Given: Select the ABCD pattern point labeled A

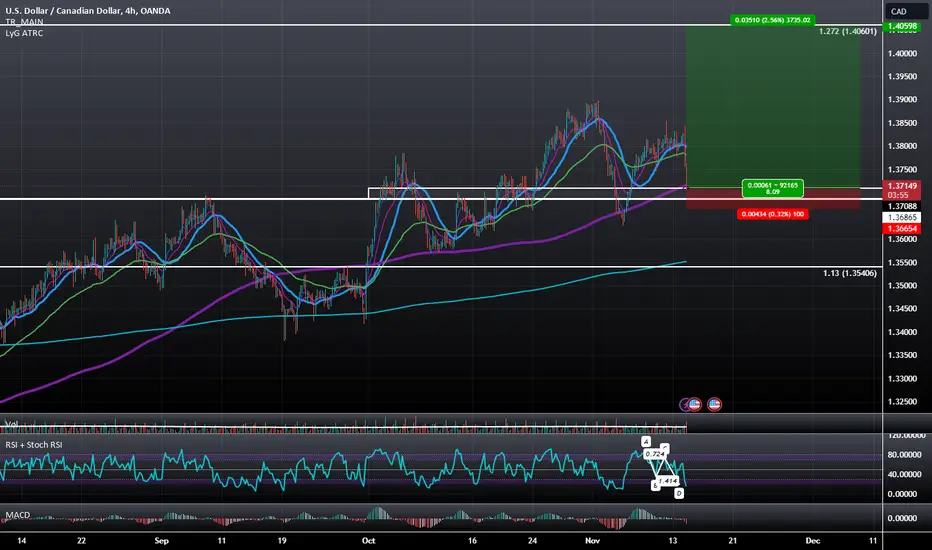Looking at the screenshot, I should click(646, 441).
